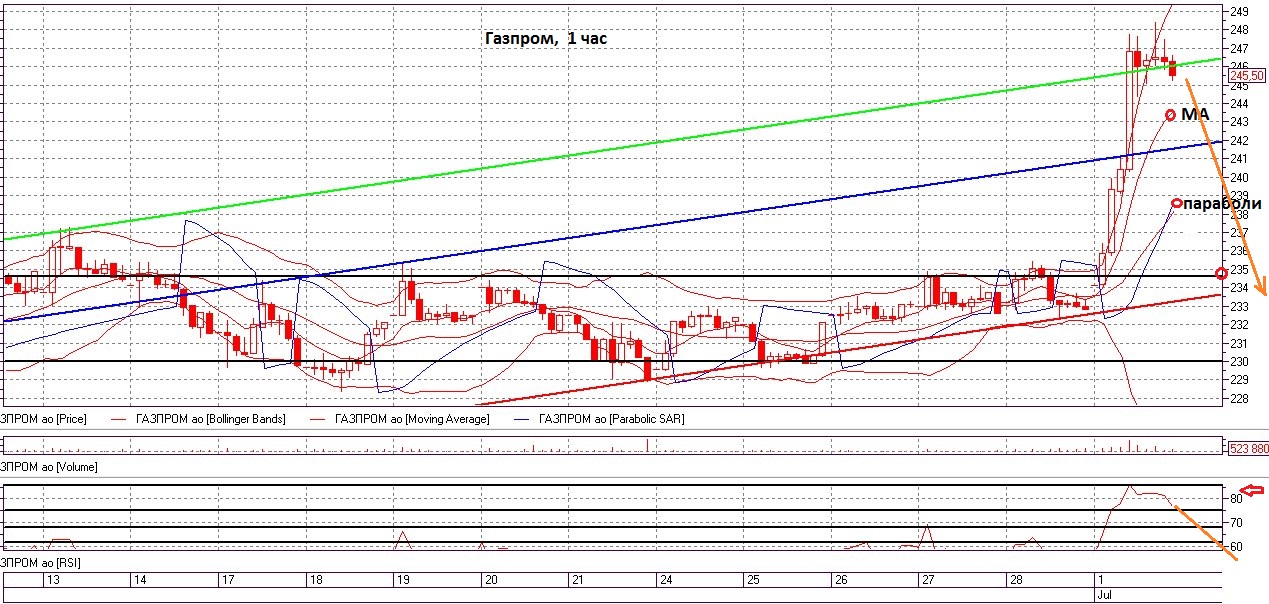Image resolution: width=1269 pixels, height=604 pixels.
Task: Select date 17 on the time axis
Action: [229, 580]
